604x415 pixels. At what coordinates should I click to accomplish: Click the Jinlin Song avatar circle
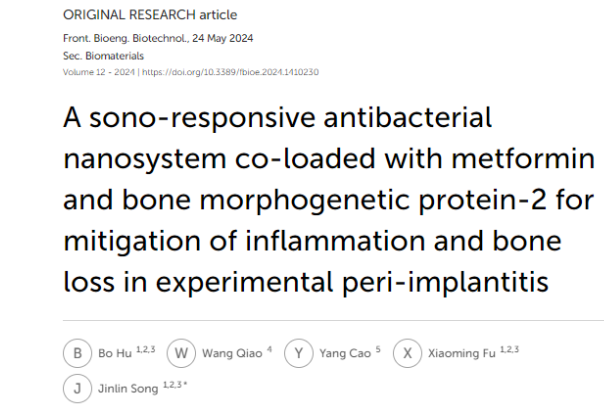(x=77, y=388)
